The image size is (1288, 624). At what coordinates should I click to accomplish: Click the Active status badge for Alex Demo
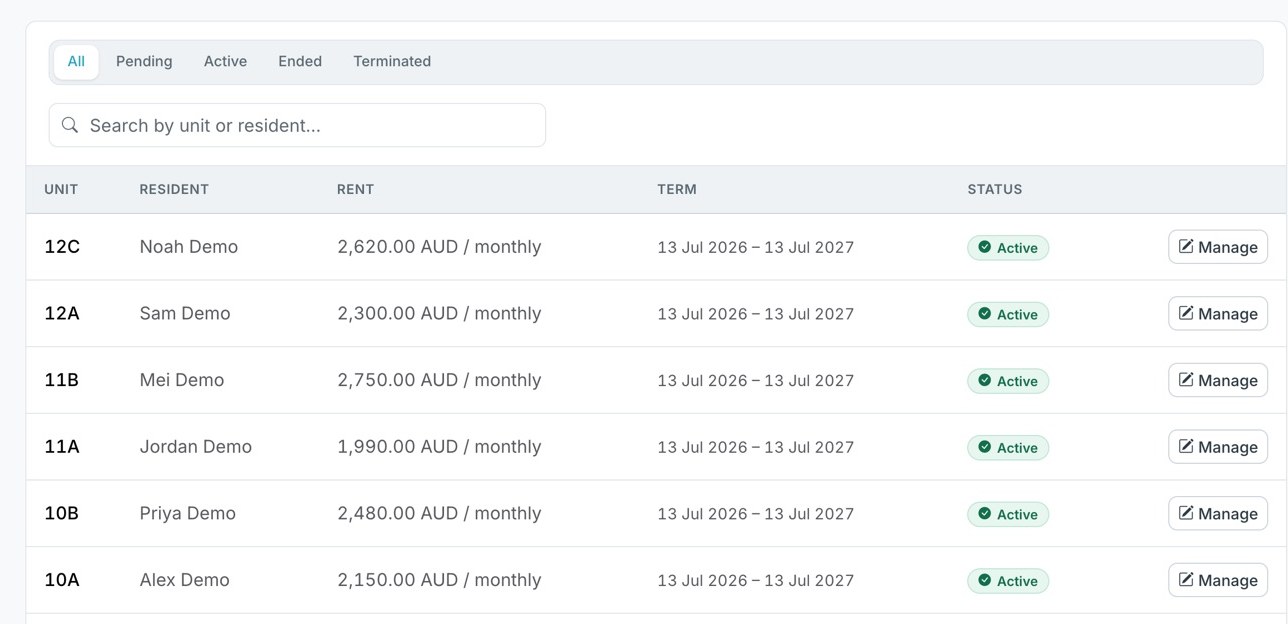click(x=1007, y=580)
